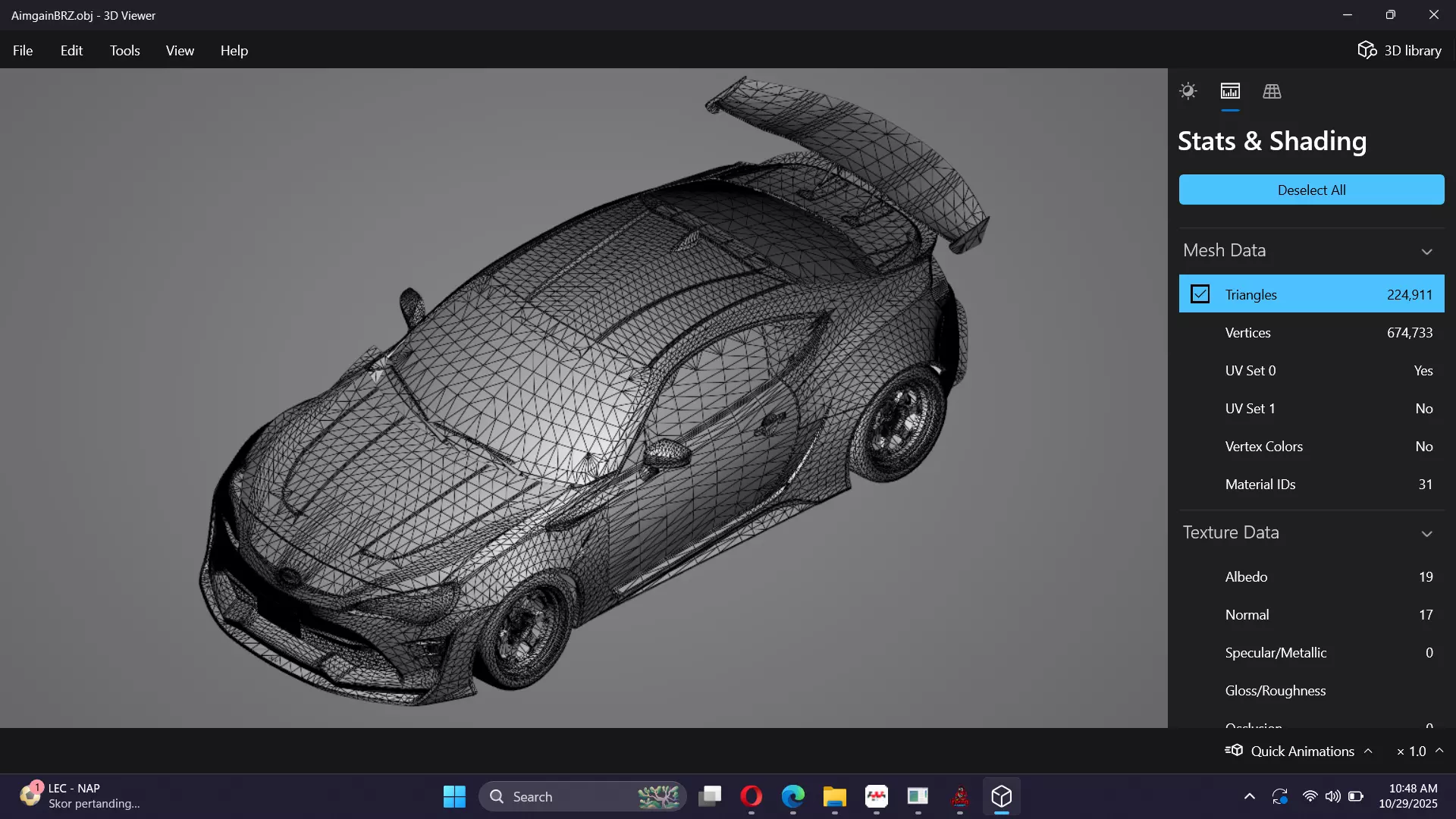
Task: Open Task View from taskbar
Action: point(710,796)
